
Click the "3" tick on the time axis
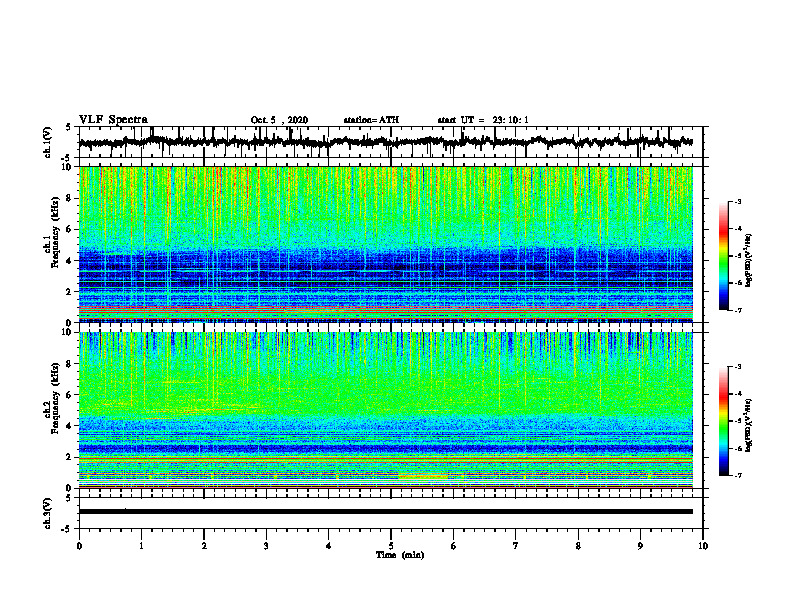[x=266, y=546]
